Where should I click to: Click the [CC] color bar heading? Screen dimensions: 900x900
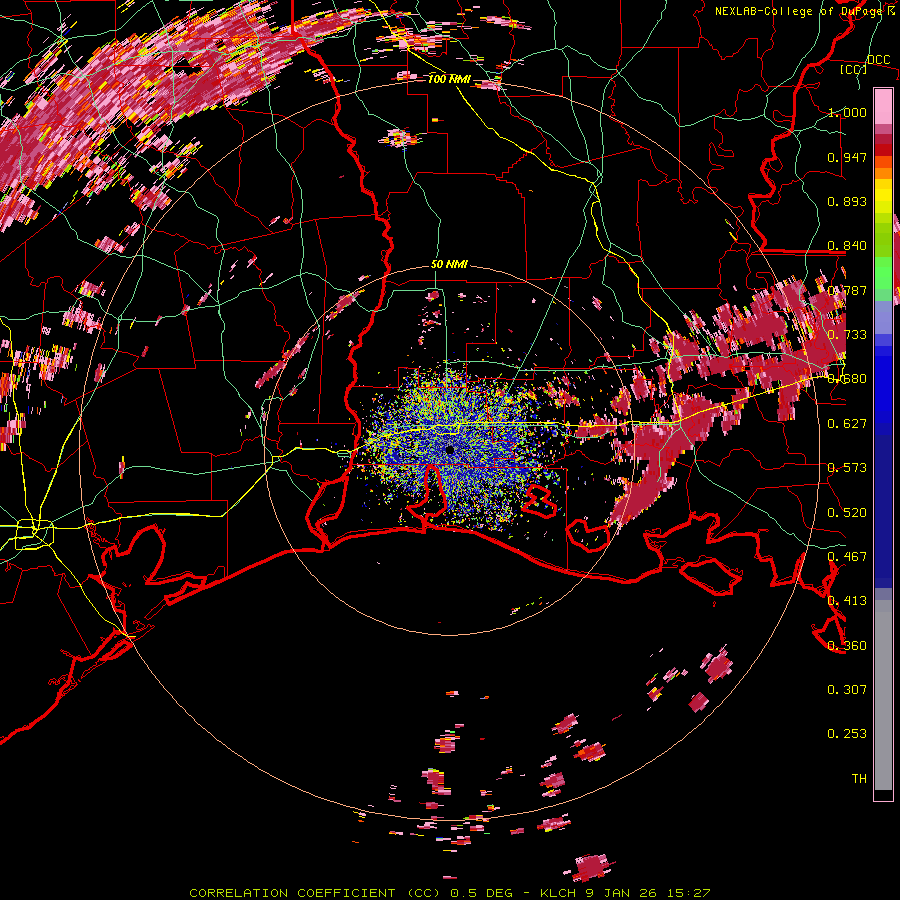(854, 69)
